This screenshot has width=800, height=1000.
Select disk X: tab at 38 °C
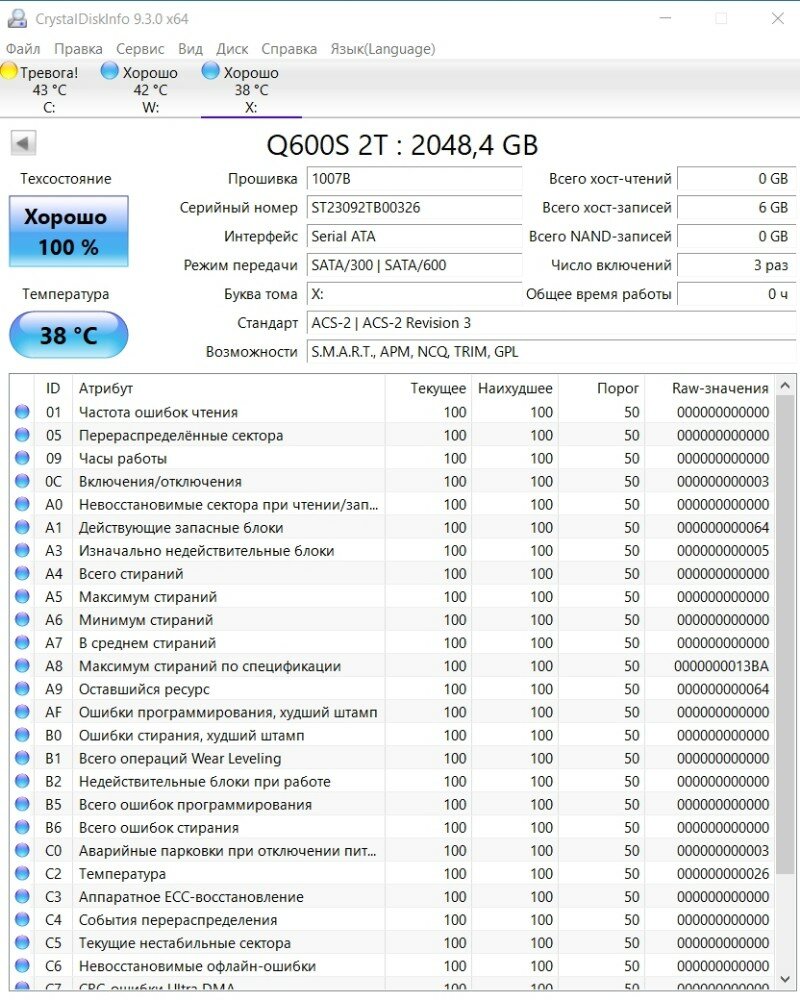point(251,89)
